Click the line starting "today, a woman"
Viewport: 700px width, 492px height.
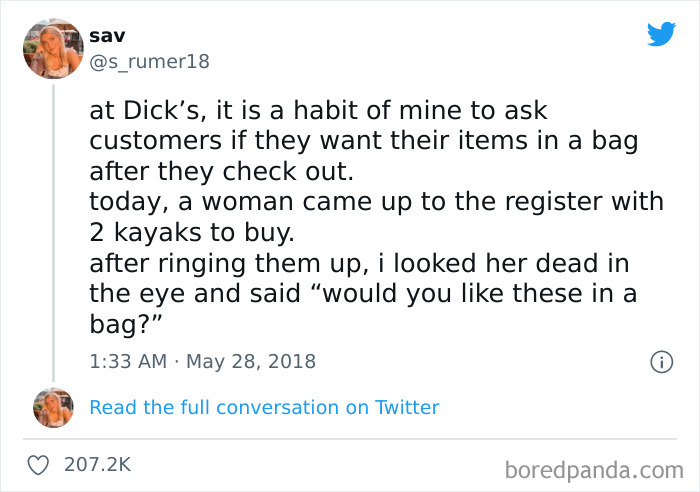tap(376, 202)
